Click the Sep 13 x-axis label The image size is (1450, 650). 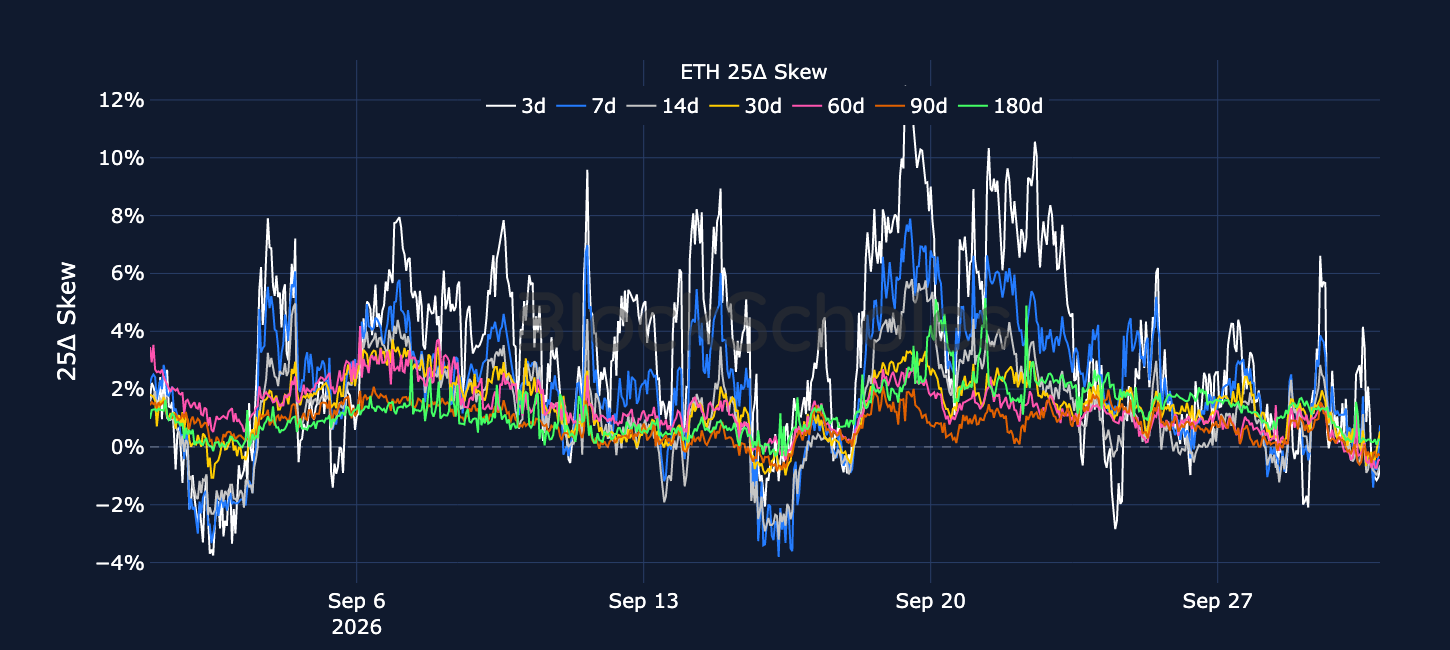643,601
